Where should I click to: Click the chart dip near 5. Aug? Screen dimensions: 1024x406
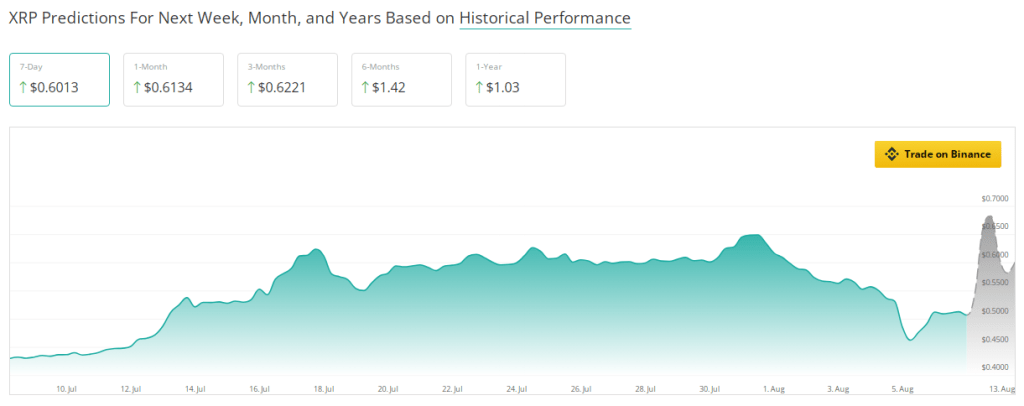[x=910, y=339]
